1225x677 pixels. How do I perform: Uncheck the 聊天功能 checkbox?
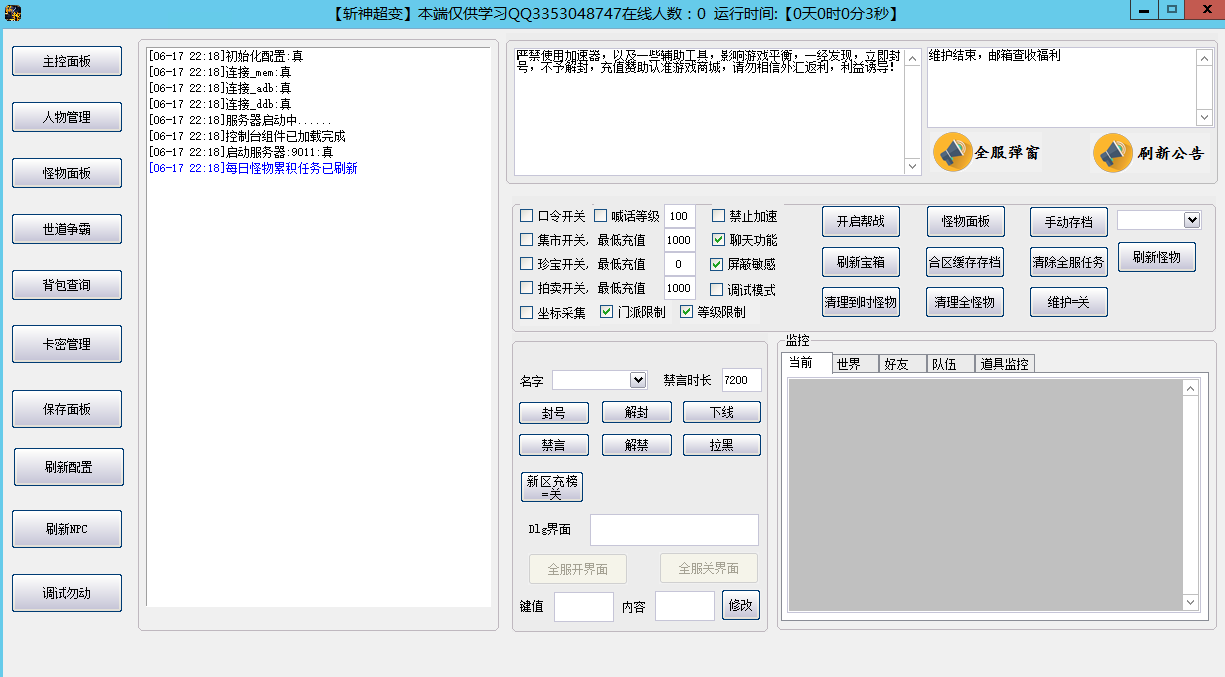click(719, 240)
